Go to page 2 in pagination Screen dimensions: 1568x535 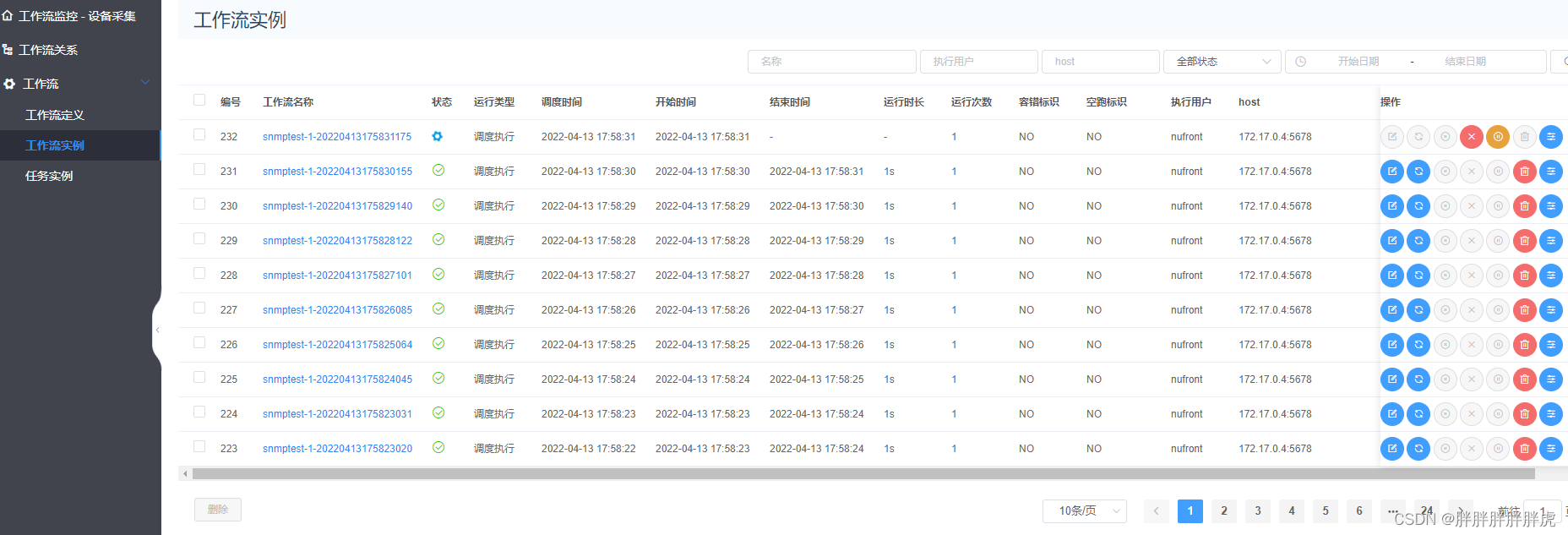point(1224,510)
